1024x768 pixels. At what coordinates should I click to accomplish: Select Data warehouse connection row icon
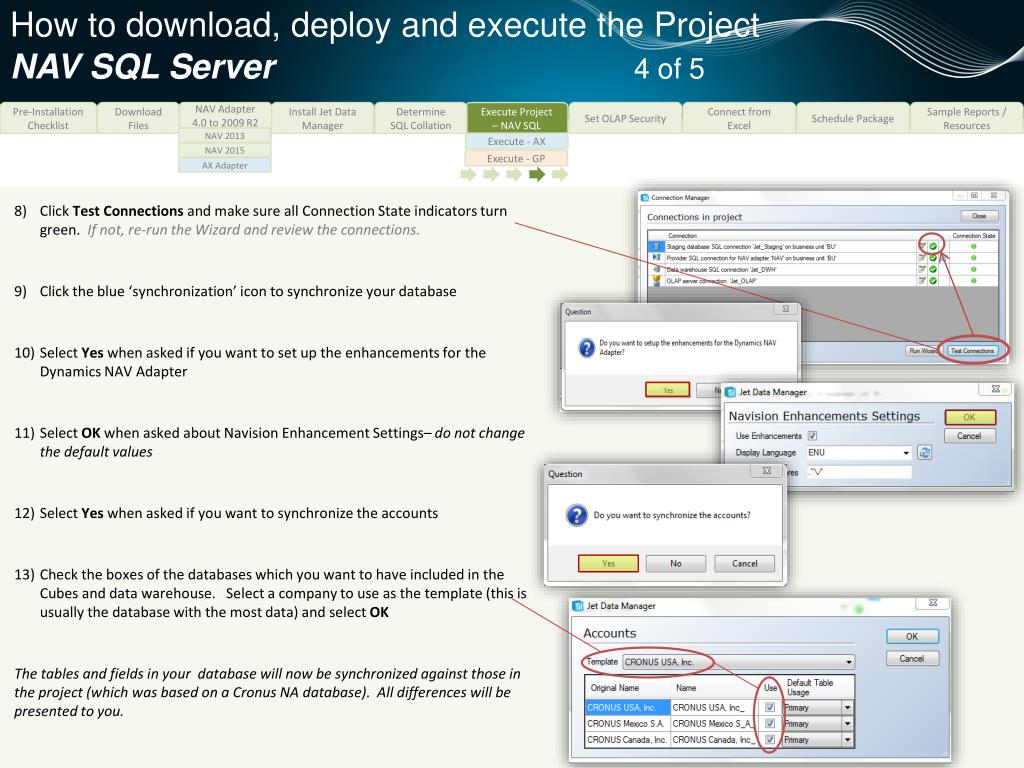click(x=656, y=269)
